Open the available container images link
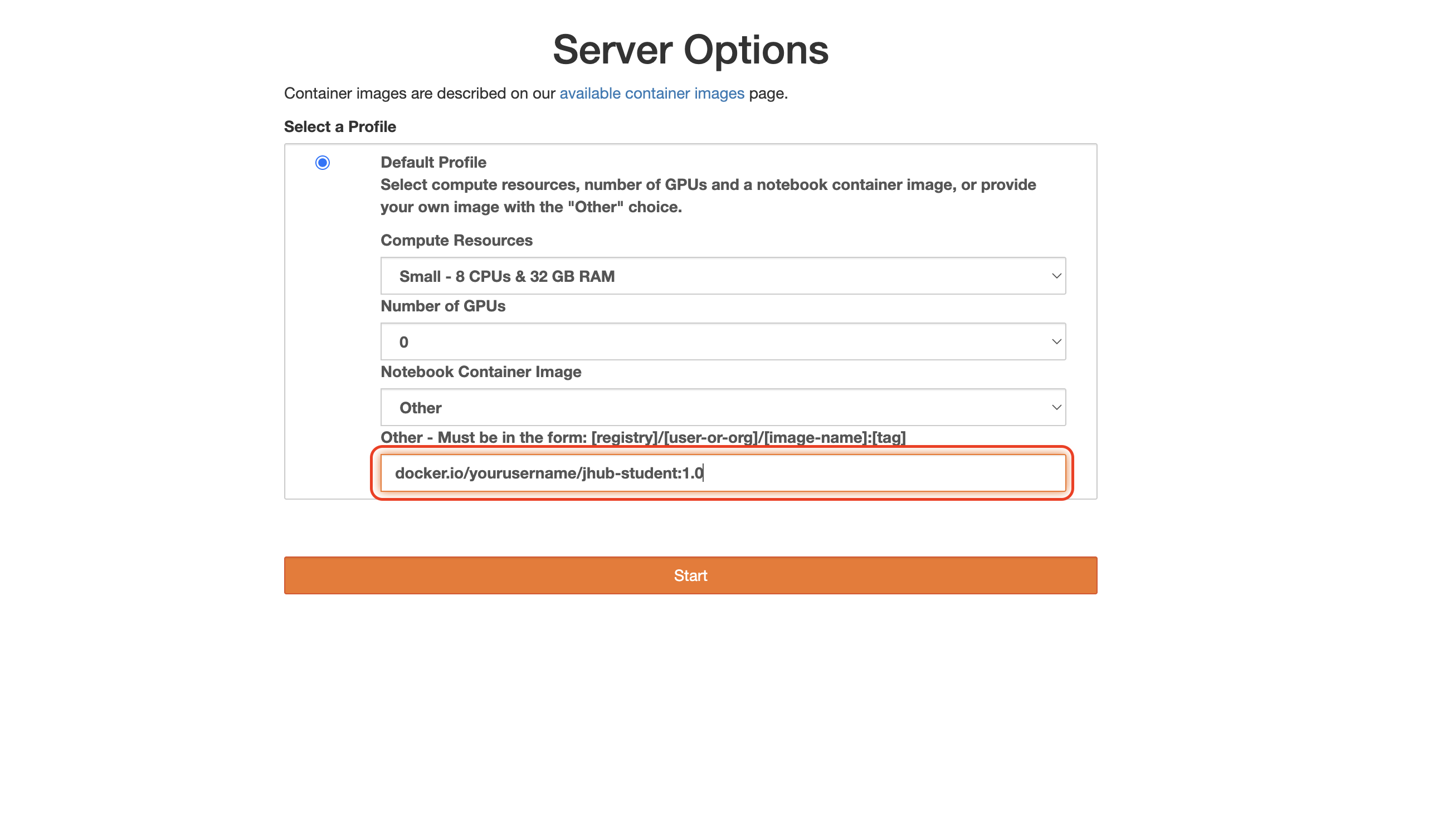Image resolution: width=1433 pixels, height=840 pixels. 652,93
